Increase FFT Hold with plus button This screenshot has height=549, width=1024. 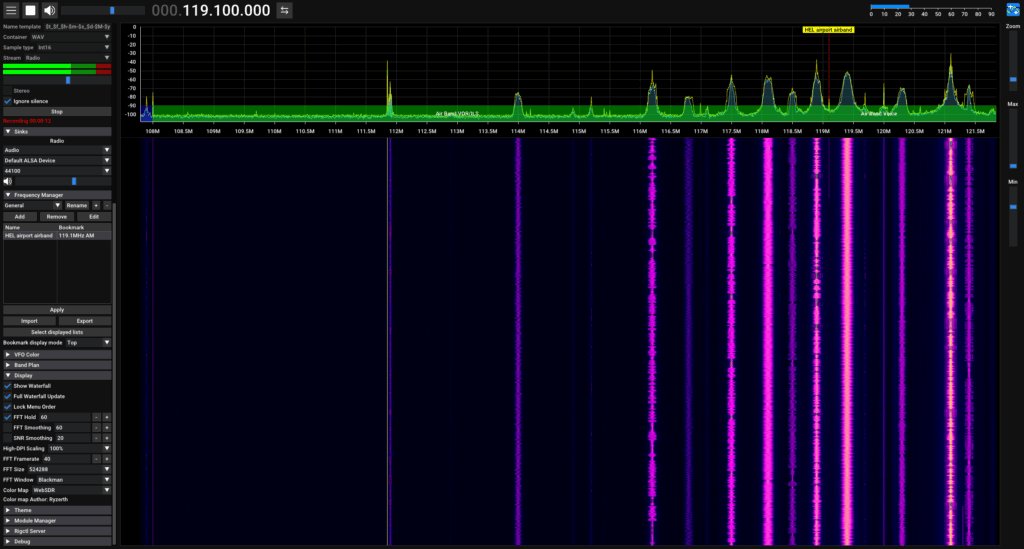107,418
